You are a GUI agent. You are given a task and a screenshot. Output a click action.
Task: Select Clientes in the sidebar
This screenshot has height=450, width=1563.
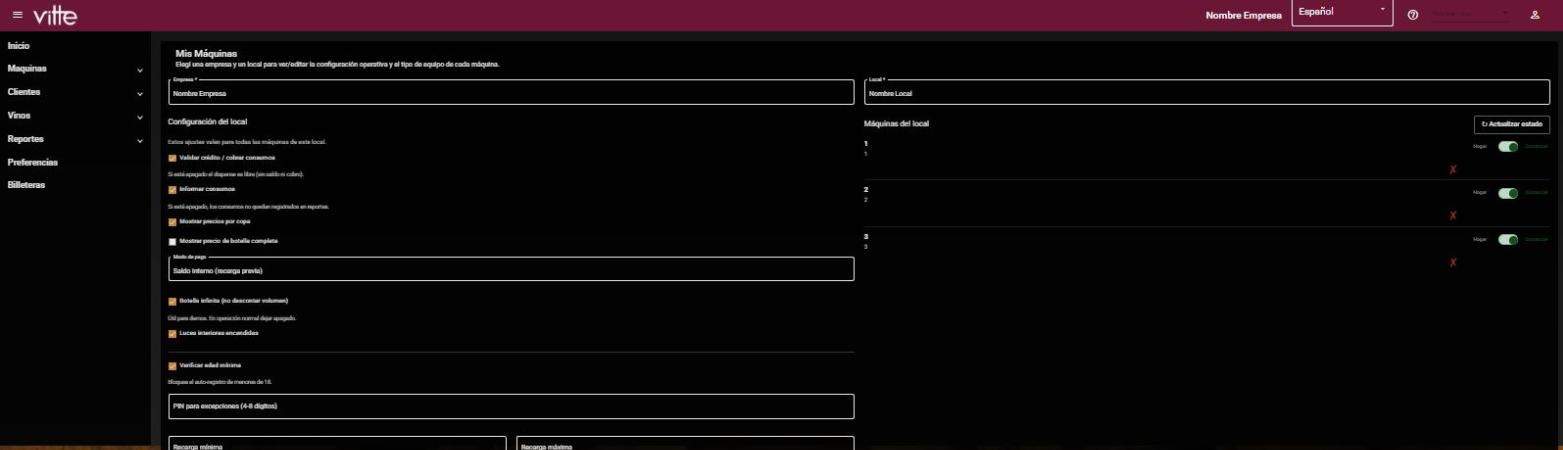(x=24, y=92)
